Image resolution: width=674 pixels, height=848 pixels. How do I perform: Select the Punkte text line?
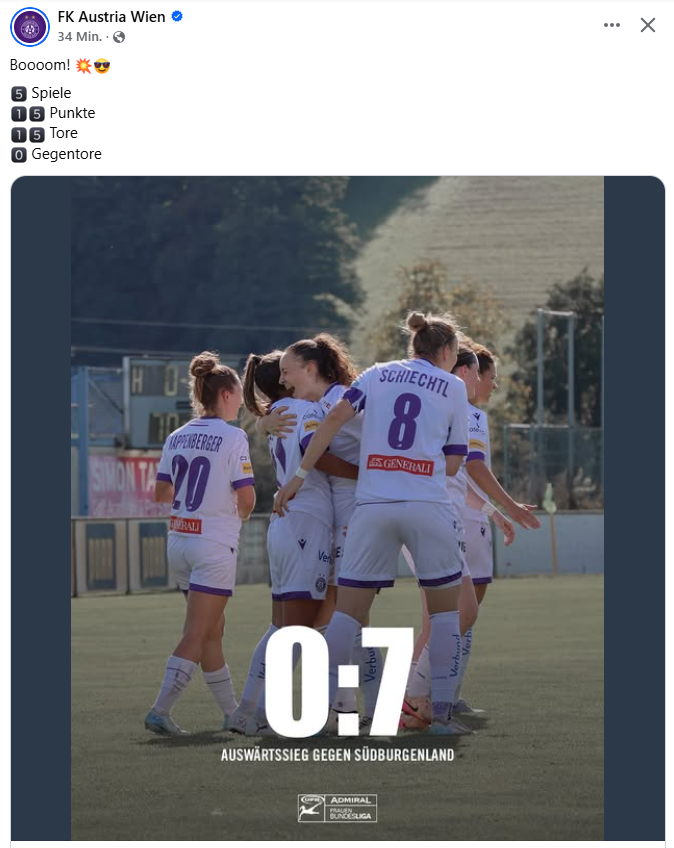(x=53, y=113)
